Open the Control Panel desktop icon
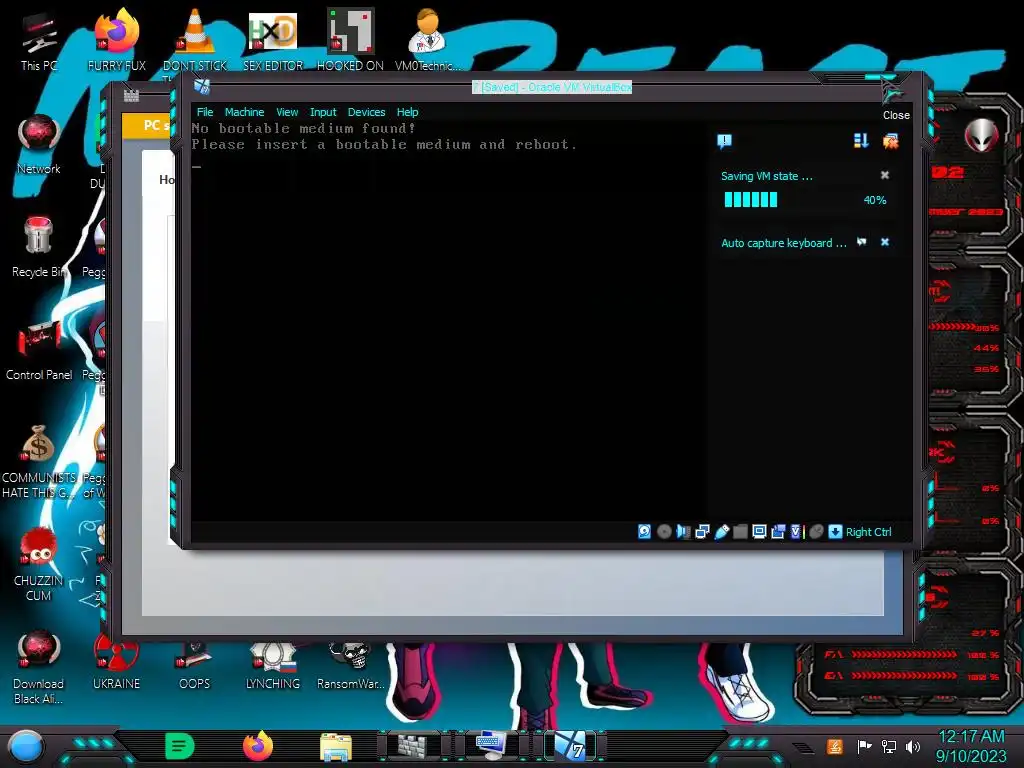This screenshot has height=768, width=1024. pos(39,351)
